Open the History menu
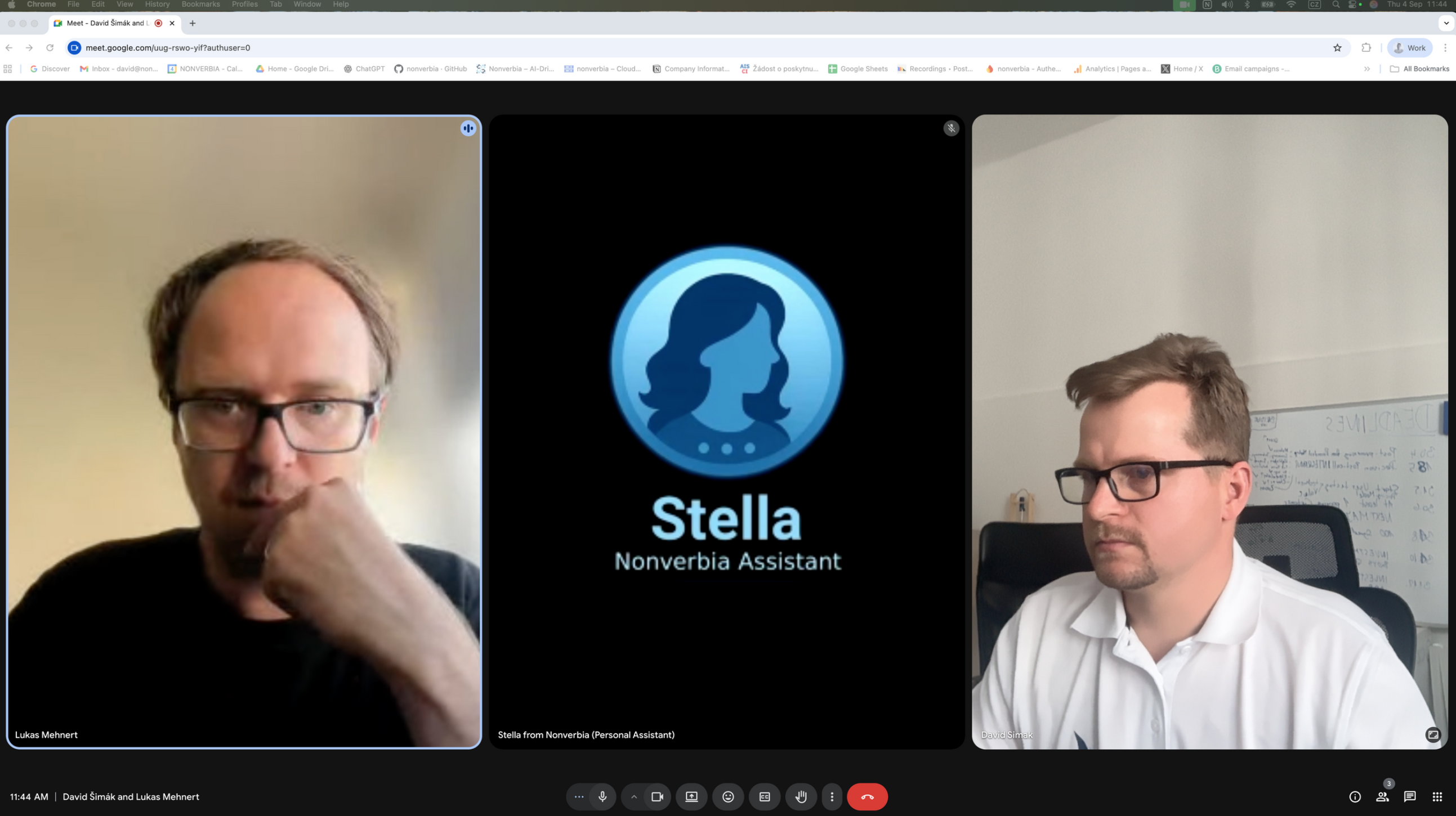The image size is (1456, 816). tap(157, 4)
